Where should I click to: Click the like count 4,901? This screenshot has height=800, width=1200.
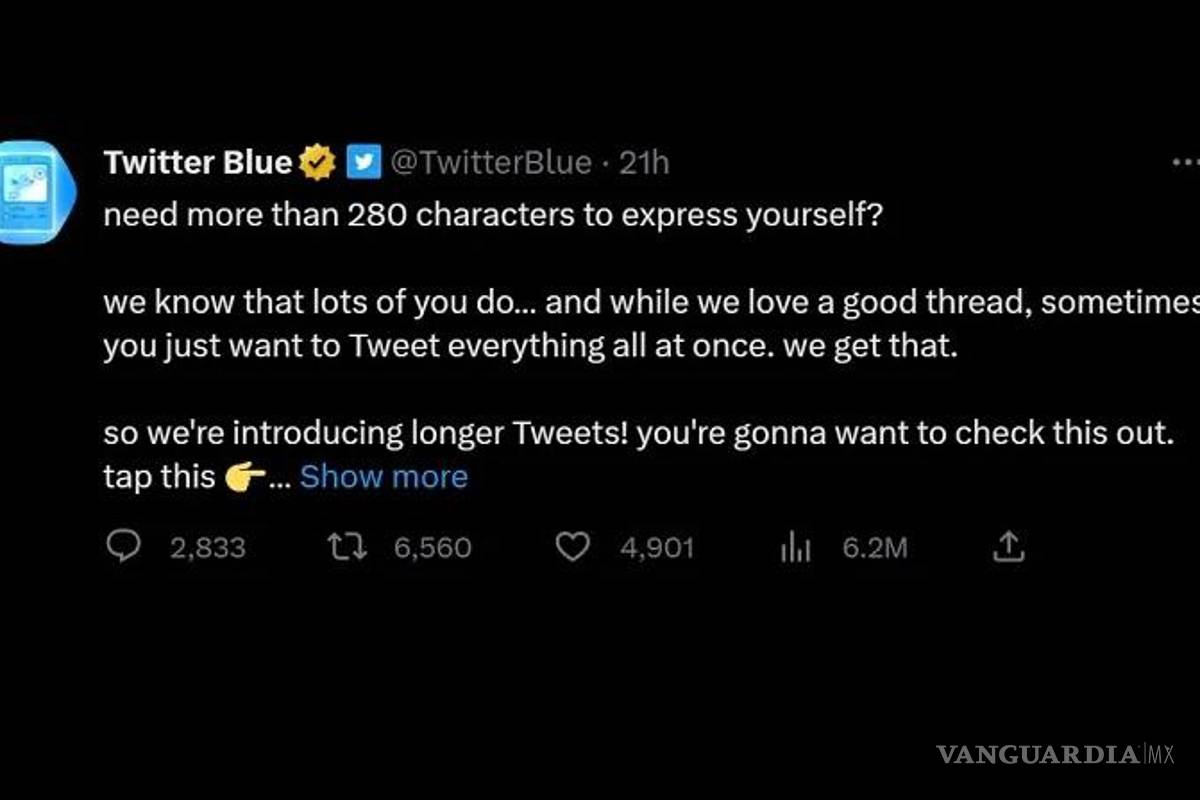point(656,547)
